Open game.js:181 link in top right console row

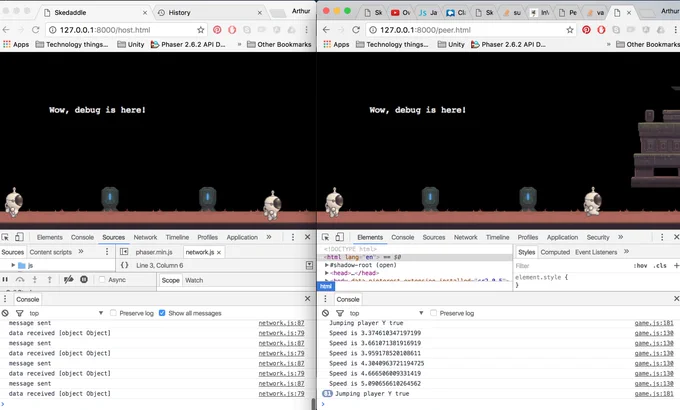click(654, 323)
